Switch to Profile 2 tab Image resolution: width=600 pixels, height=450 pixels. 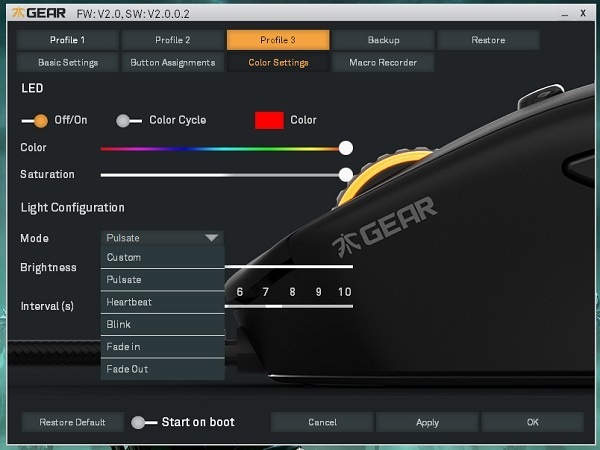click(x=173, y=40)
